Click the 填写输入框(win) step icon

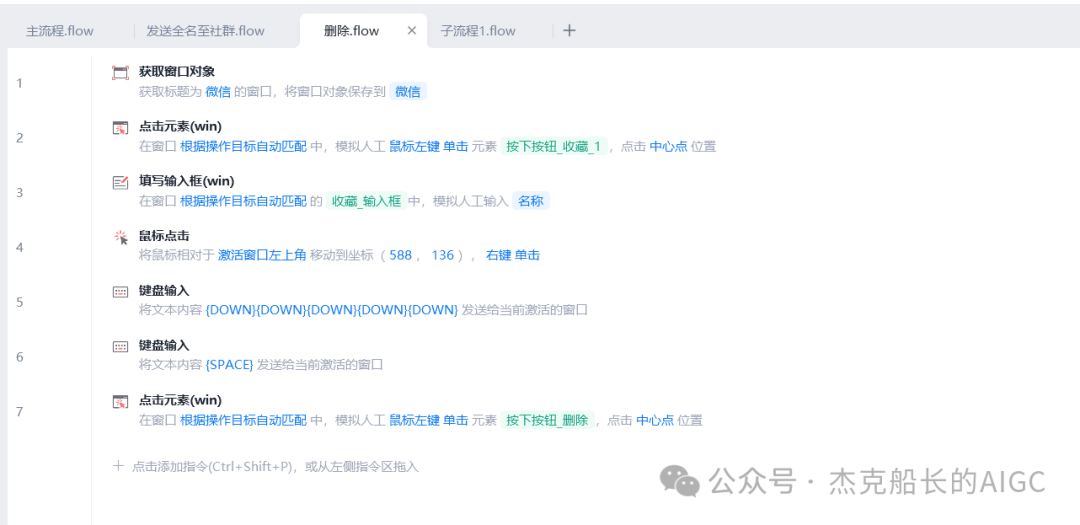121,182
